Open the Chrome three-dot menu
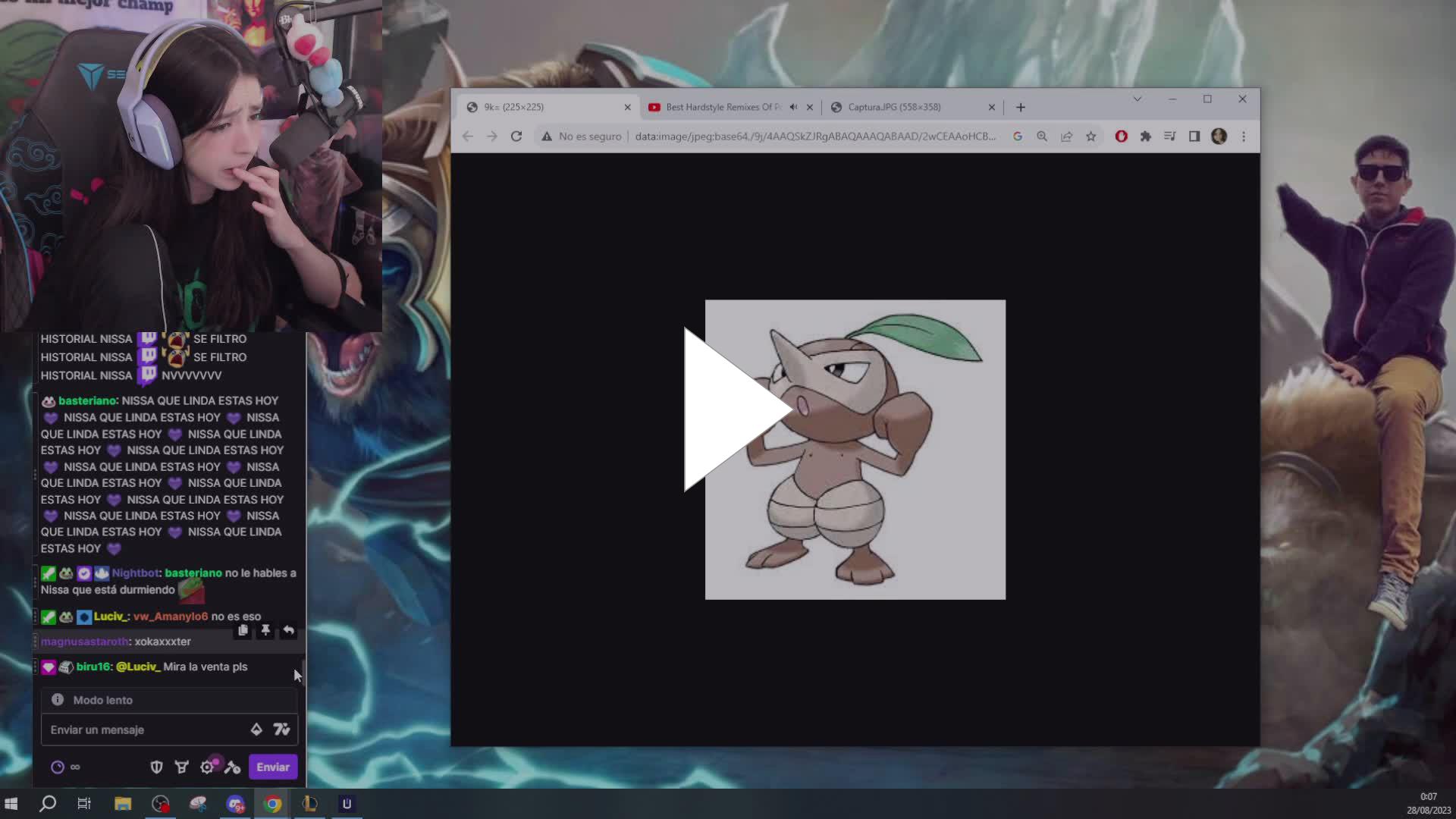This screenshot has width=1456, height=819. (x=1244, y=136)
